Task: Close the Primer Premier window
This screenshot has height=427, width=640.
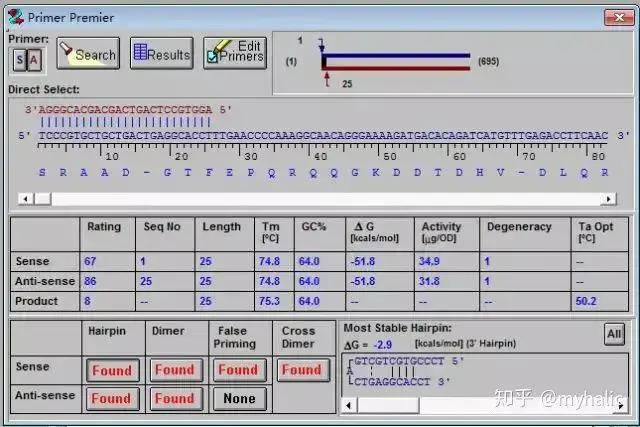Action: click(616, 17)
